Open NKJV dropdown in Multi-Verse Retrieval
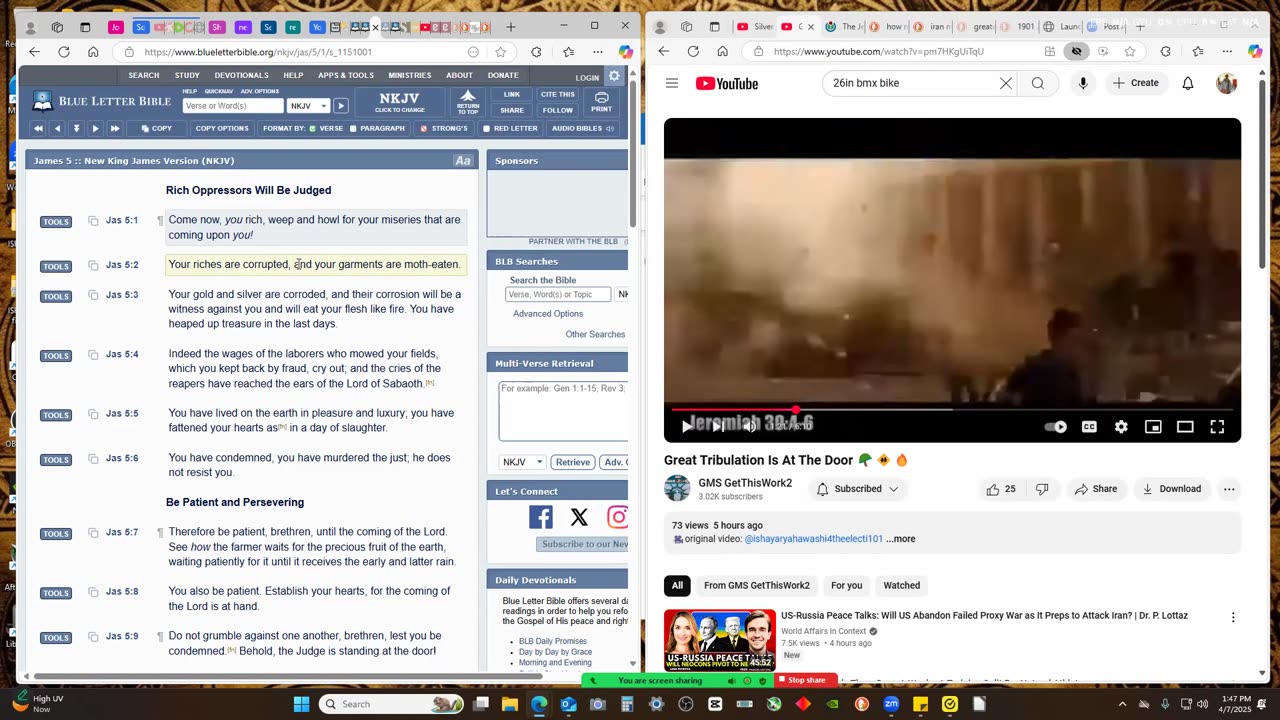 click(x=523, y=462)
